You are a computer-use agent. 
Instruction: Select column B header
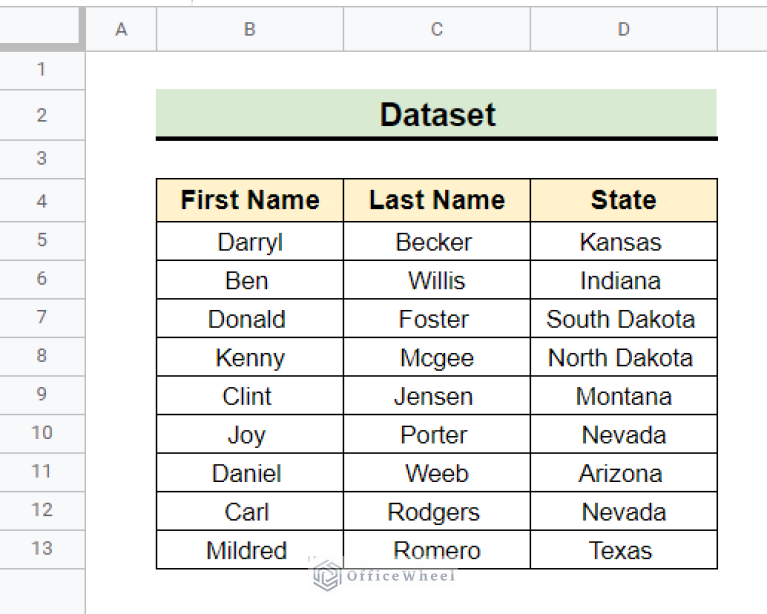click(x=250, y=30)
